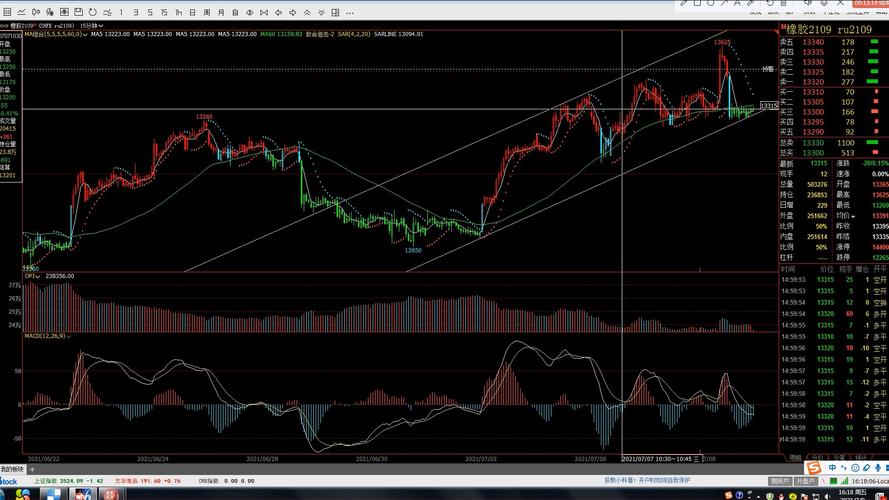
Task: Click the 买一 bid price 13310
Action: (x=813, y=92)
